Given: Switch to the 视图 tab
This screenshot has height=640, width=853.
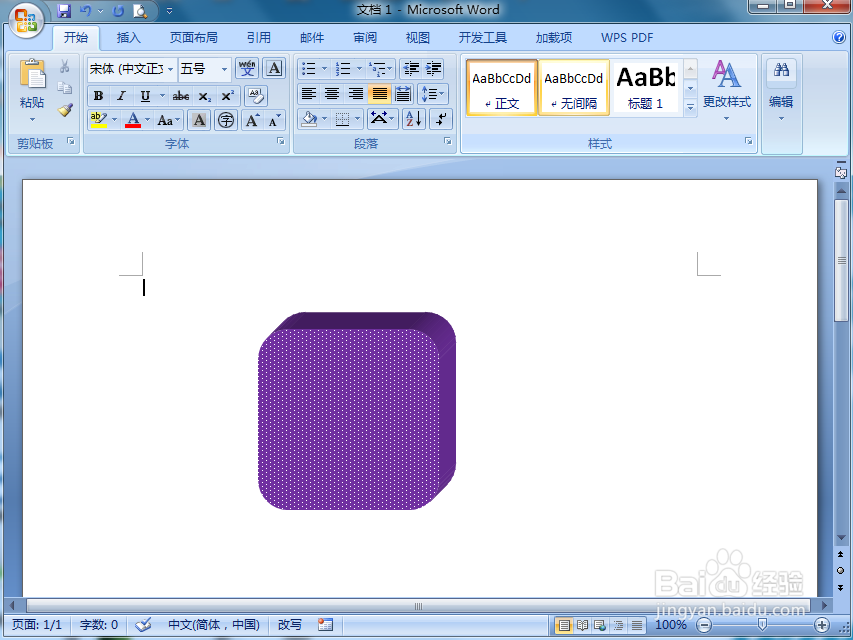Looking at the screenshot, I should [418, 38].
